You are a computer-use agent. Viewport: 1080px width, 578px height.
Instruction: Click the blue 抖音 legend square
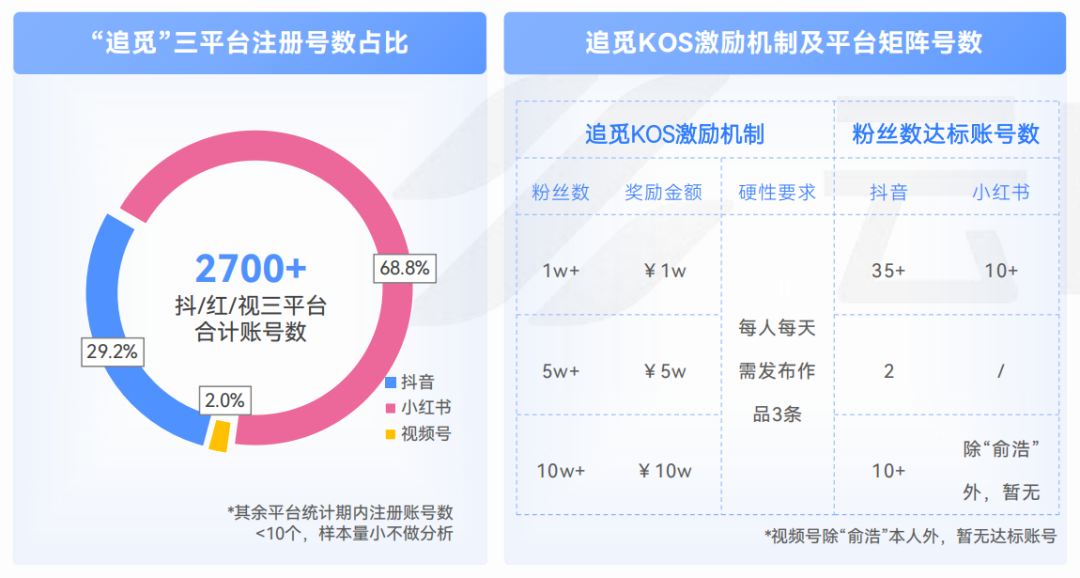click(x=391, y=382)
